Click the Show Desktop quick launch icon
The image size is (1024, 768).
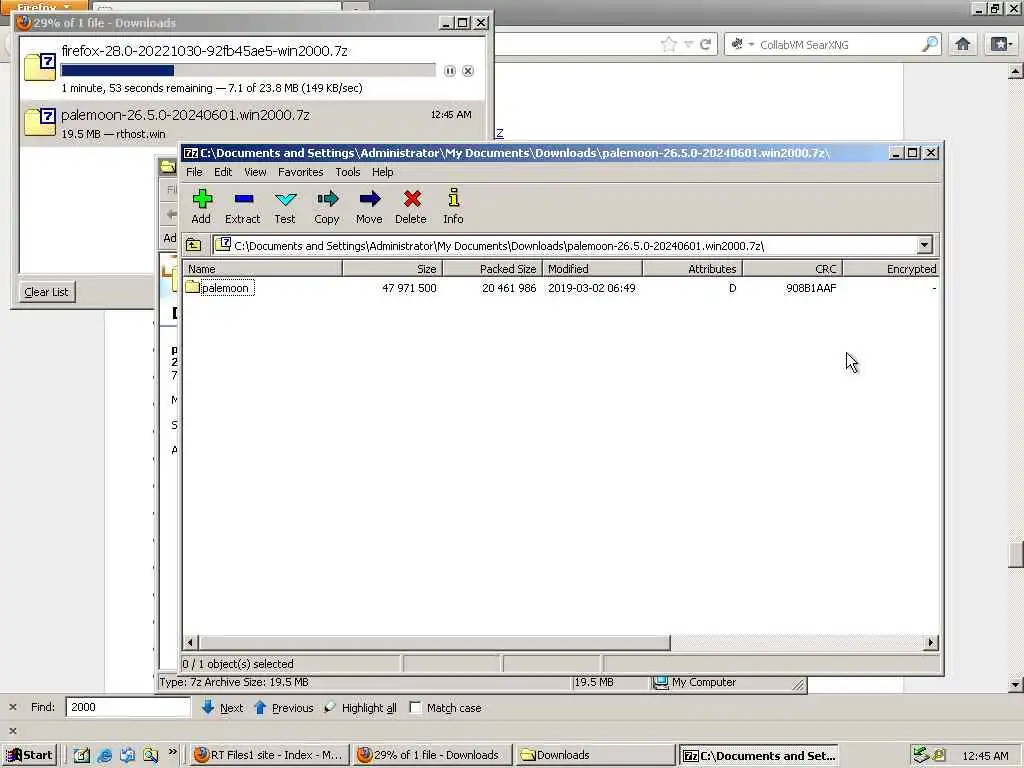pyautogui.click(x=82, y=755)
